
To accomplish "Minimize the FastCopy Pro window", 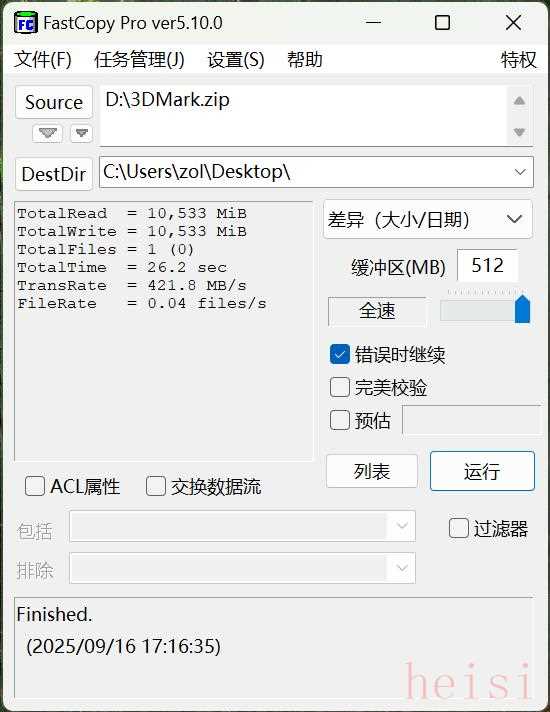I will [x=373, y=22].
